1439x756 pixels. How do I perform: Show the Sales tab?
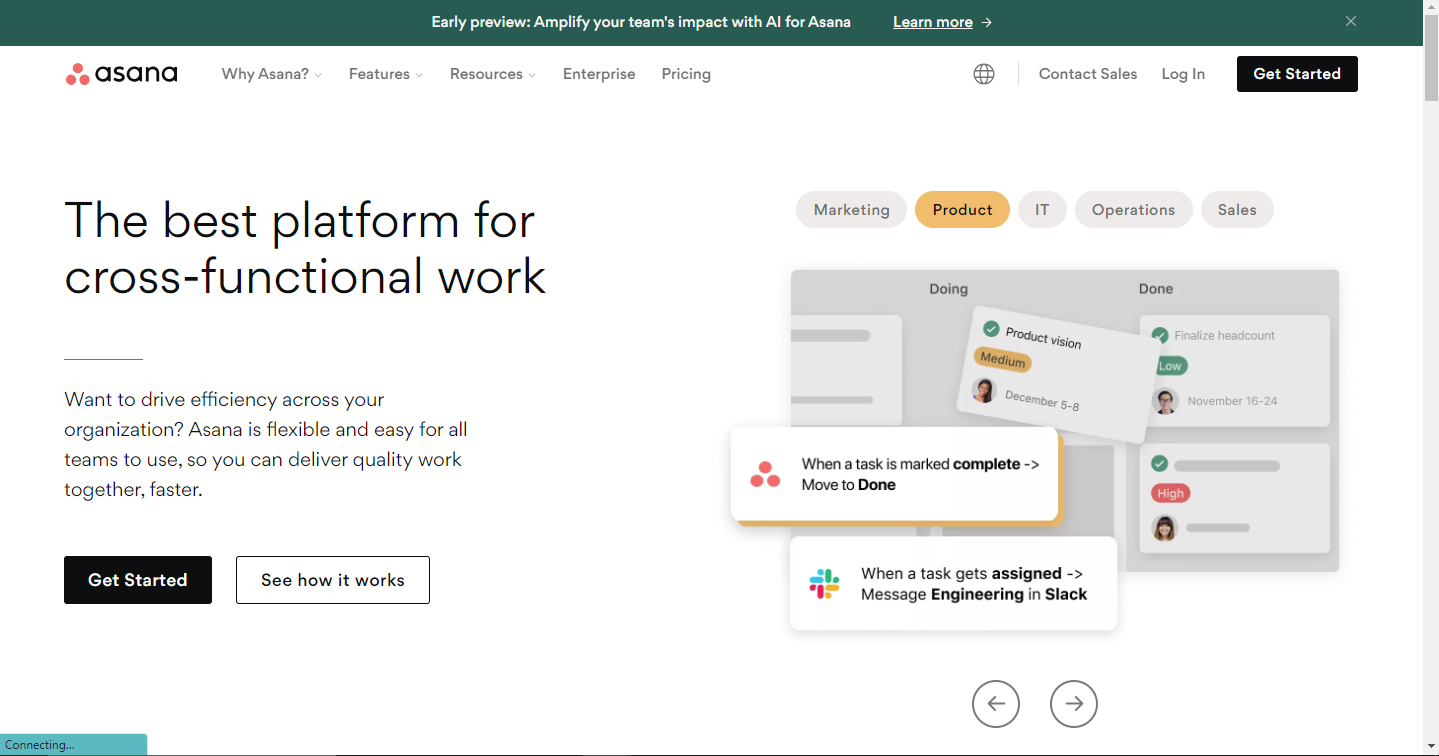click(x=1237, y=210)
